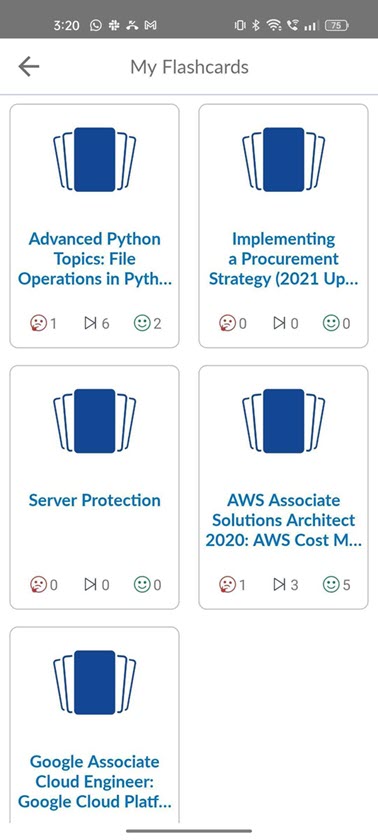Select the skip icon on Advanced Python card
This screenshot has width=378, height=840.
coord(91,323)
